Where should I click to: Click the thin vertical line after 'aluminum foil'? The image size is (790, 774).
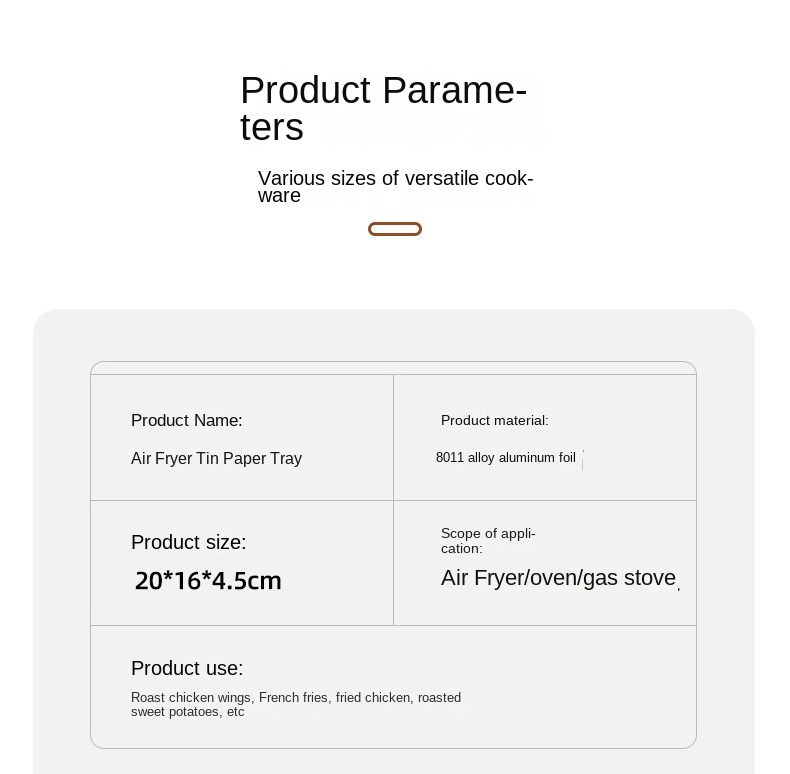point(582,459)
